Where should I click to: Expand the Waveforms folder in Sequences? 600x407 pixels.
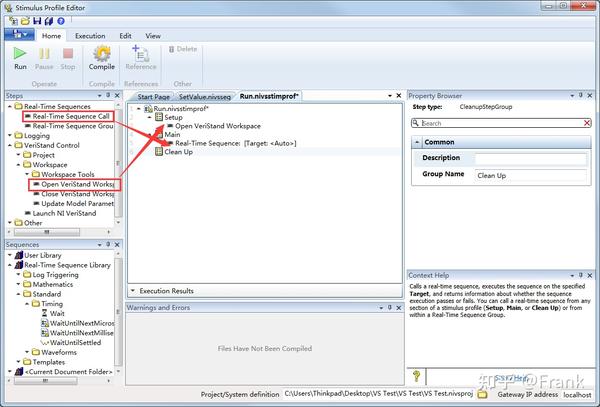click(x=27, y=352)
